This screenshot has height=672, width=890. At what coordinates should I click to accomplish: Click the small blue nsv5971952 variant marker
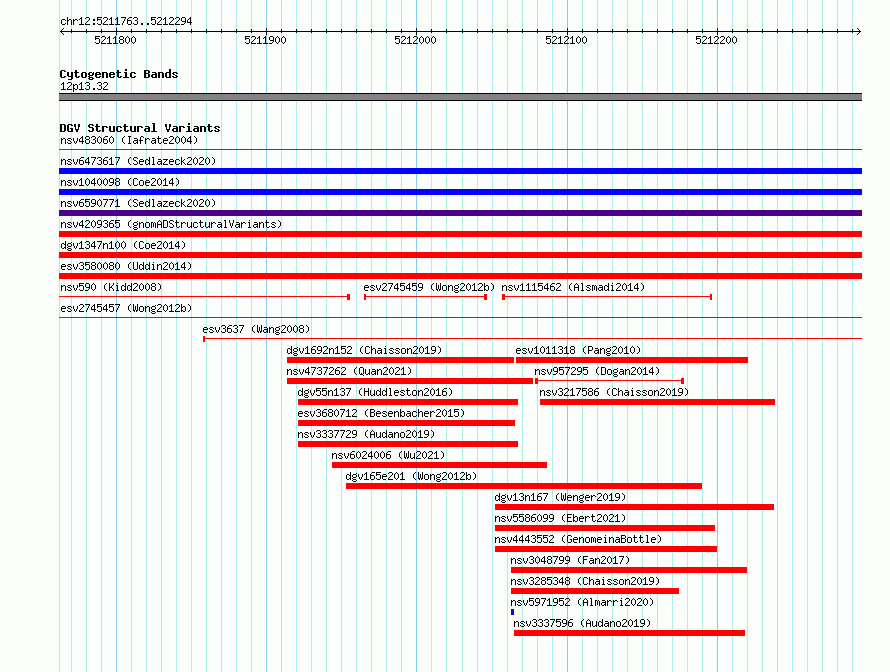[513, 612]
